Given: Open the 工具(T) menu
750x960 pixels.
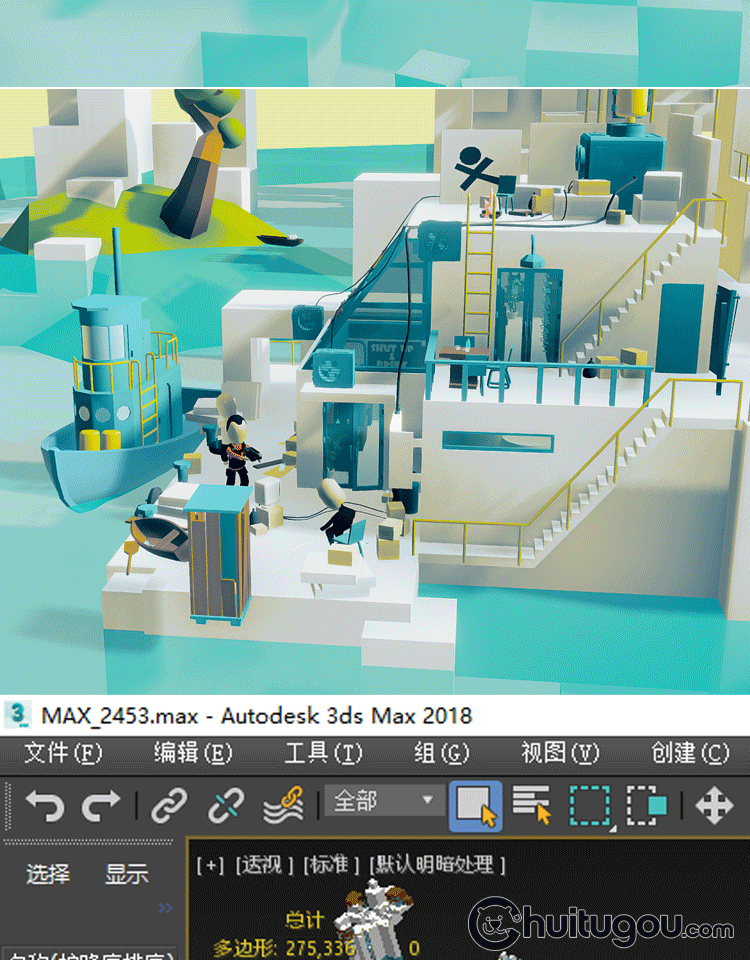Looking at the screenshot, I should pyautogui.click(x=323, y=753).
